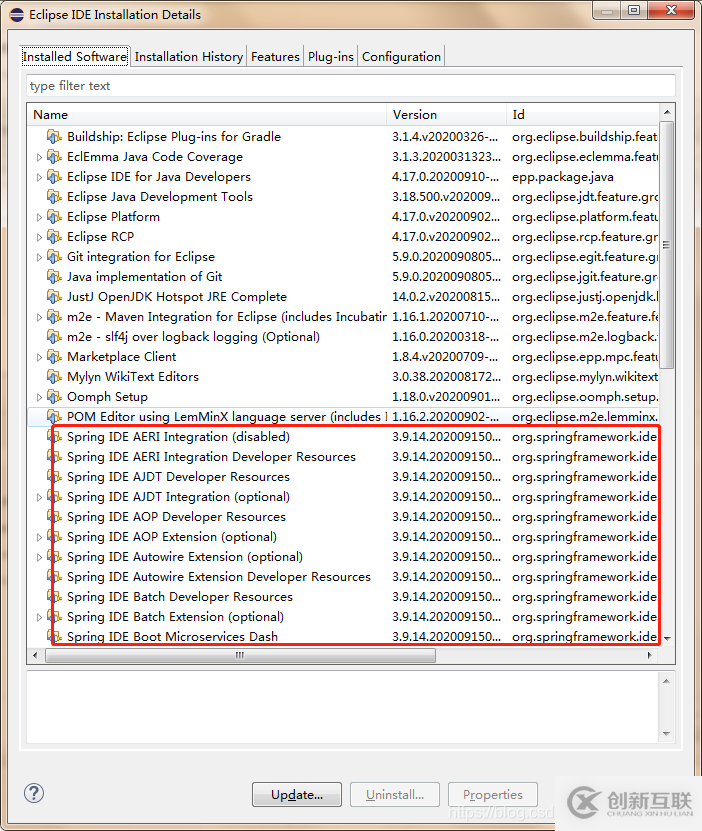Click the Buildship Gradle feature icon

click(54, 137)
